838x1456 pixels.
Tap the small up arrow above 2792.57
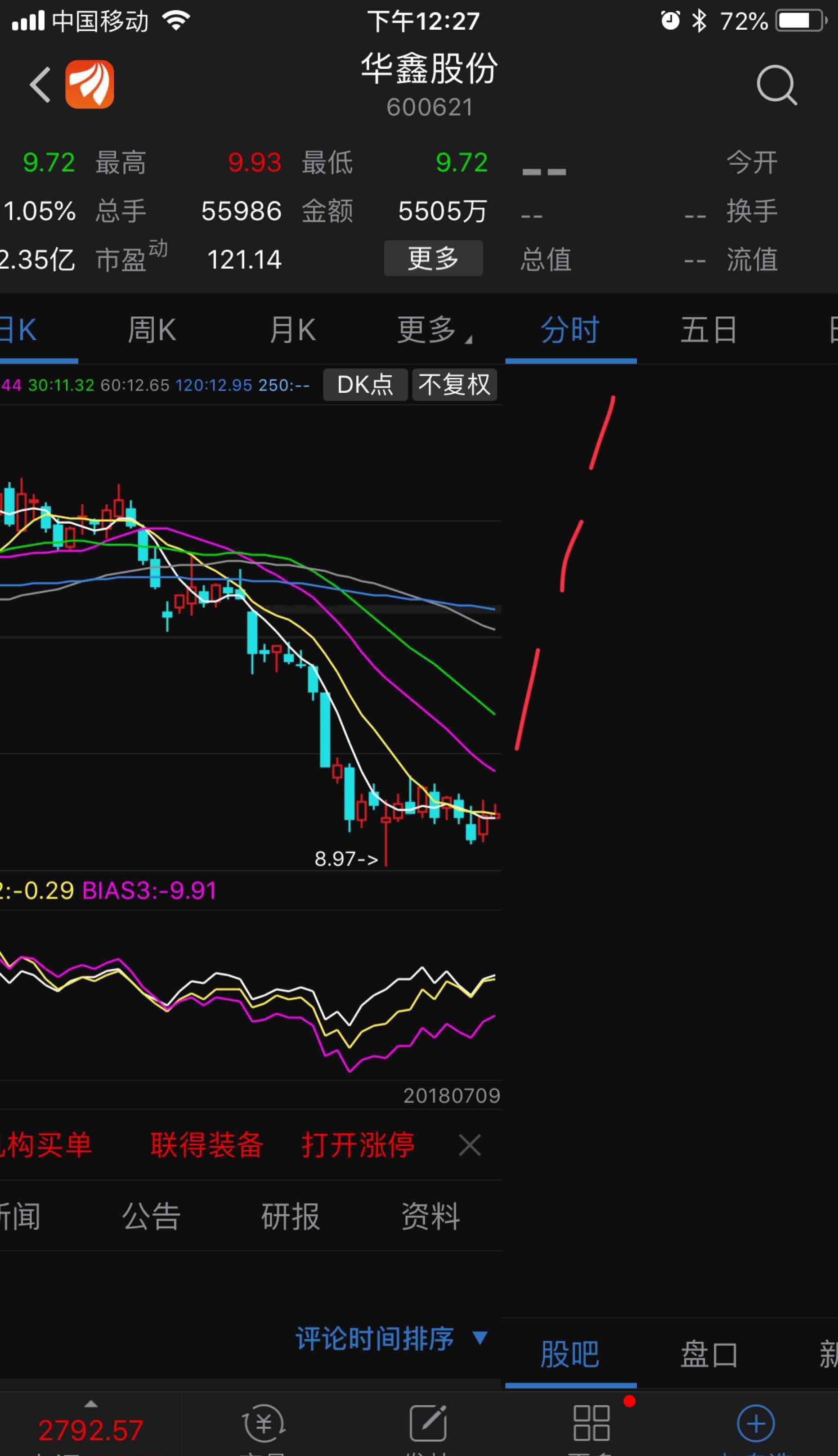[91, 1404]
